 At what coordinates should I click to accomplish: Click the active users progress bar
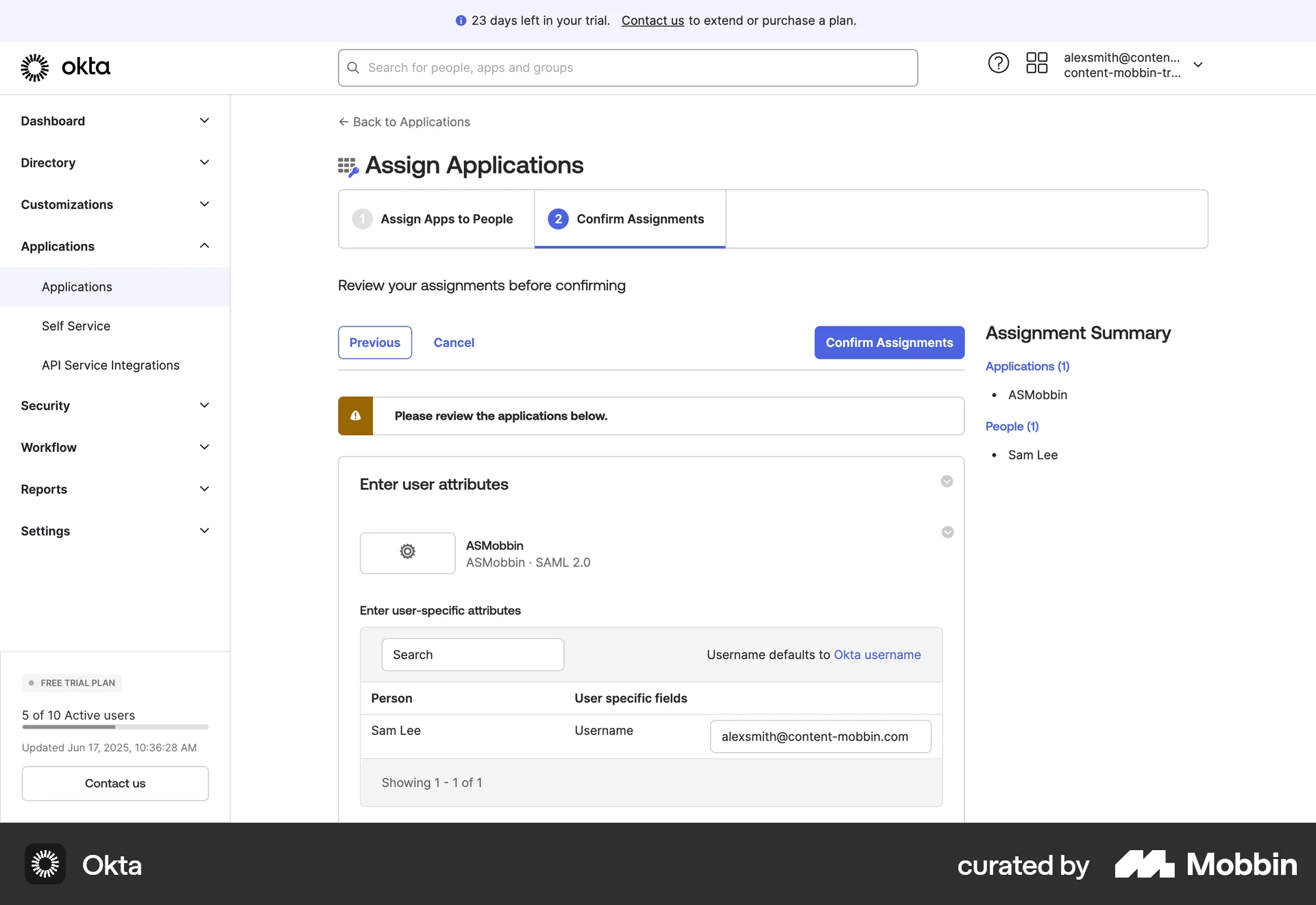click(x=114, y=727)
